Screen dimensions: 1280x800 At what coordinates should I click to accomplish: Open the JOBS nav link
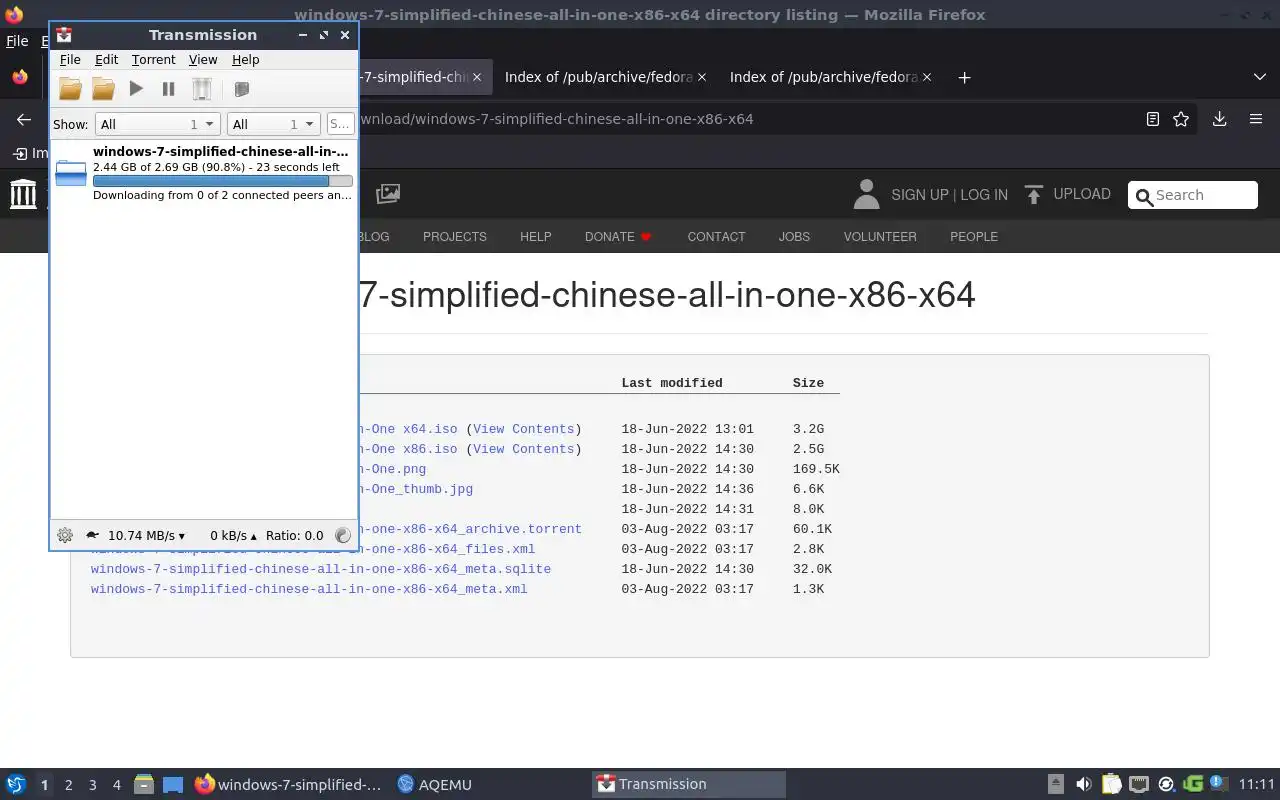[x=794, y=237]
